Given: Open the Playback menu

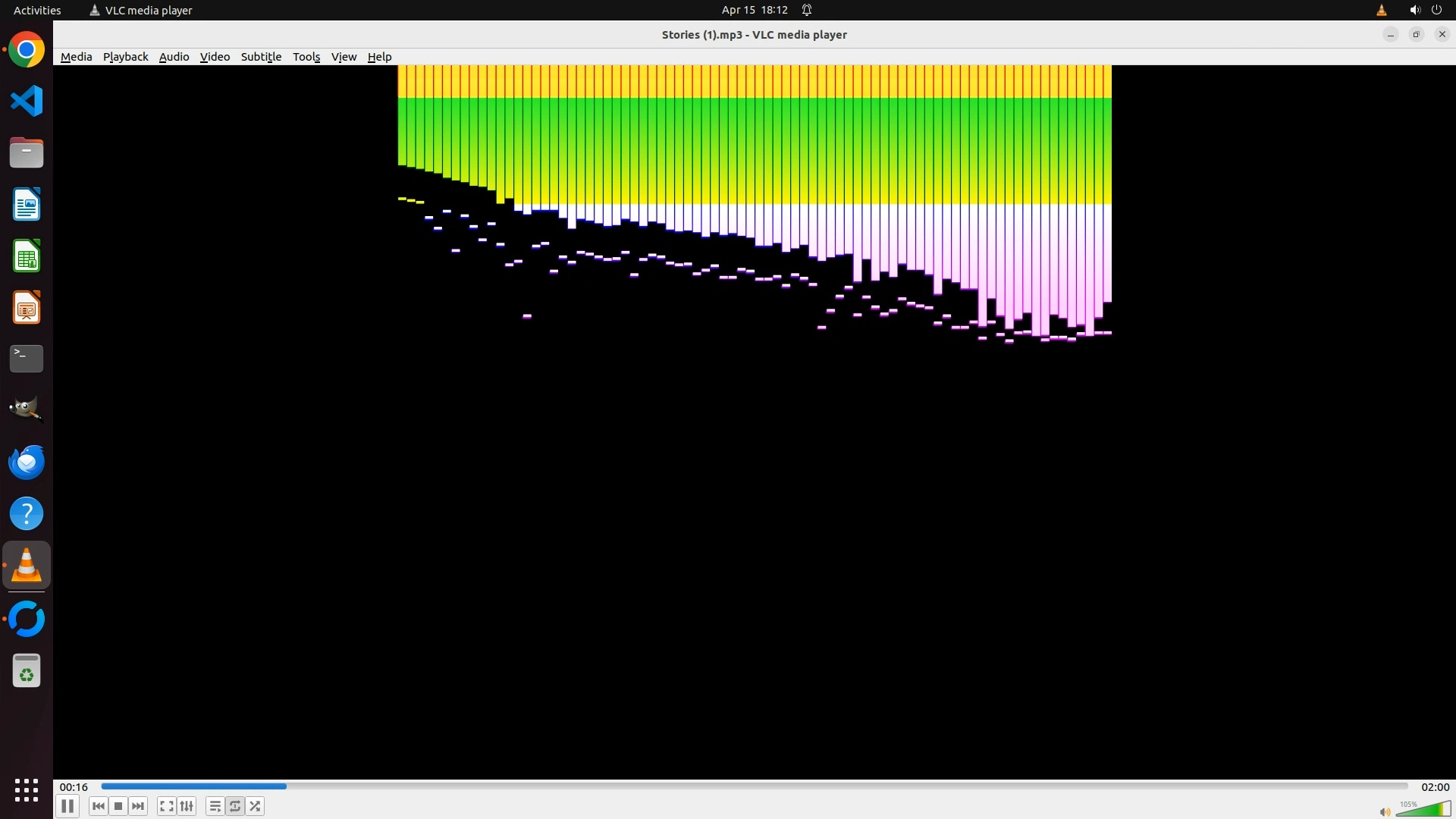Looking at the screenshot, I should coord(125,57).
